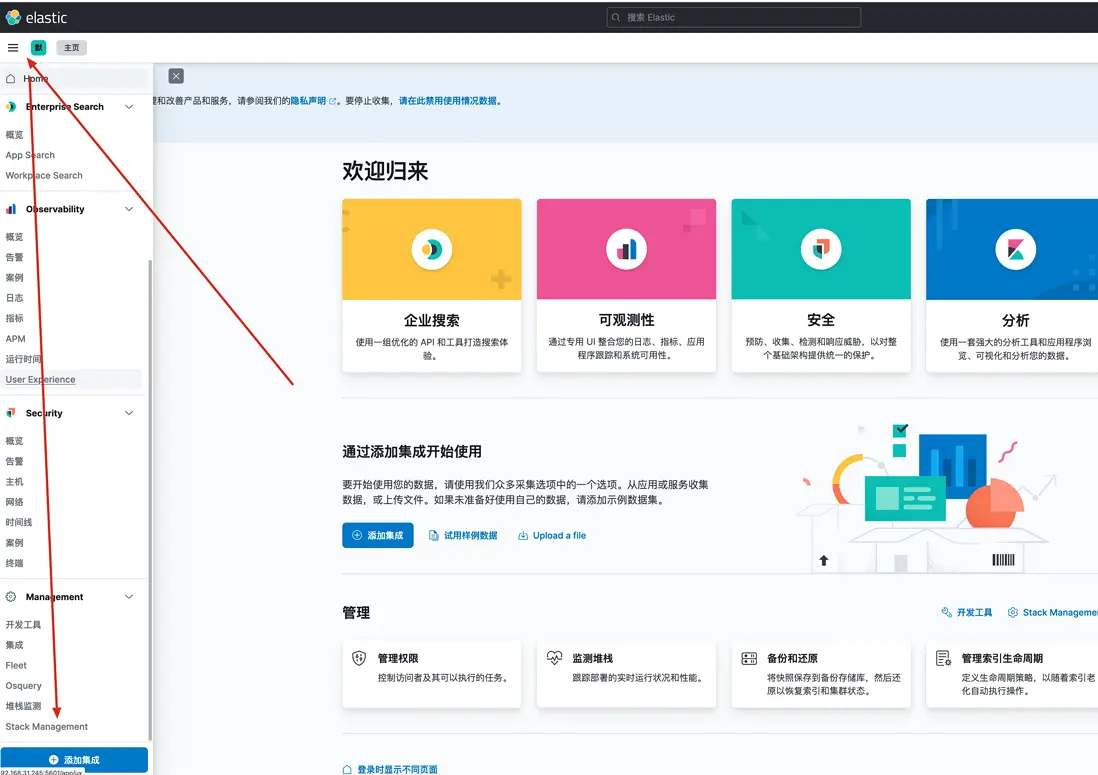Open the 隐私声明 link
The image size is (1098, 775).
coord(313,101)
